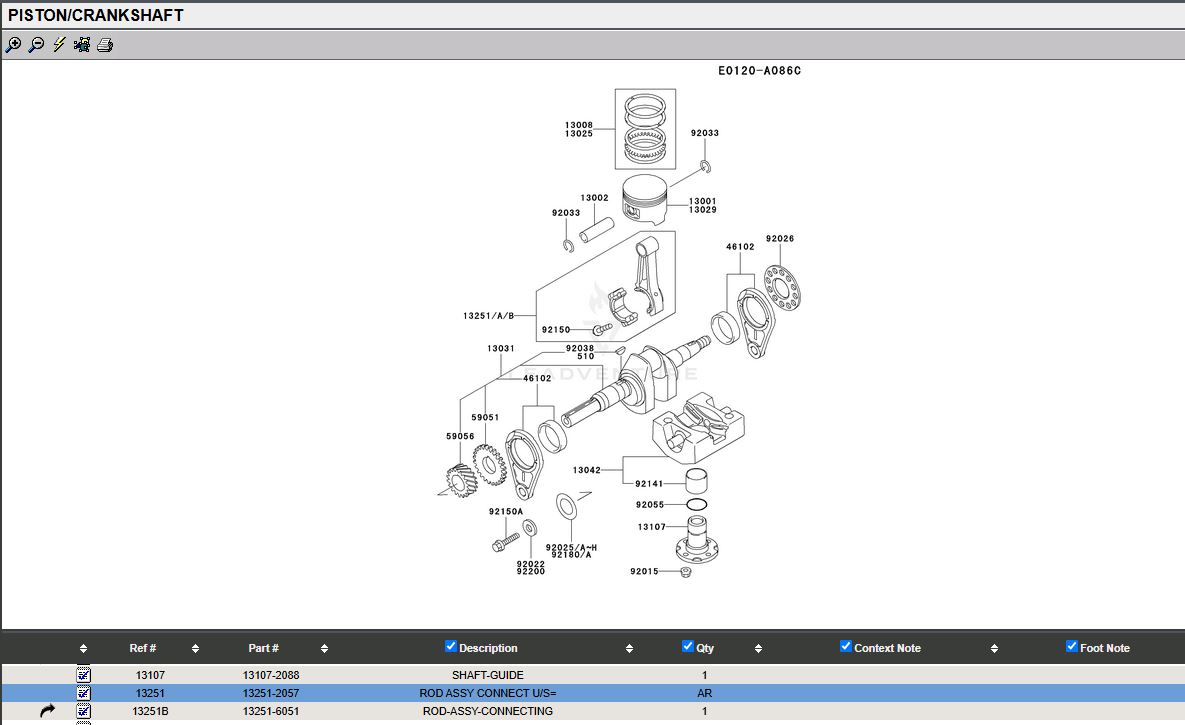
Task: Click the Part # column header
Action: click(x=263, y=648)
